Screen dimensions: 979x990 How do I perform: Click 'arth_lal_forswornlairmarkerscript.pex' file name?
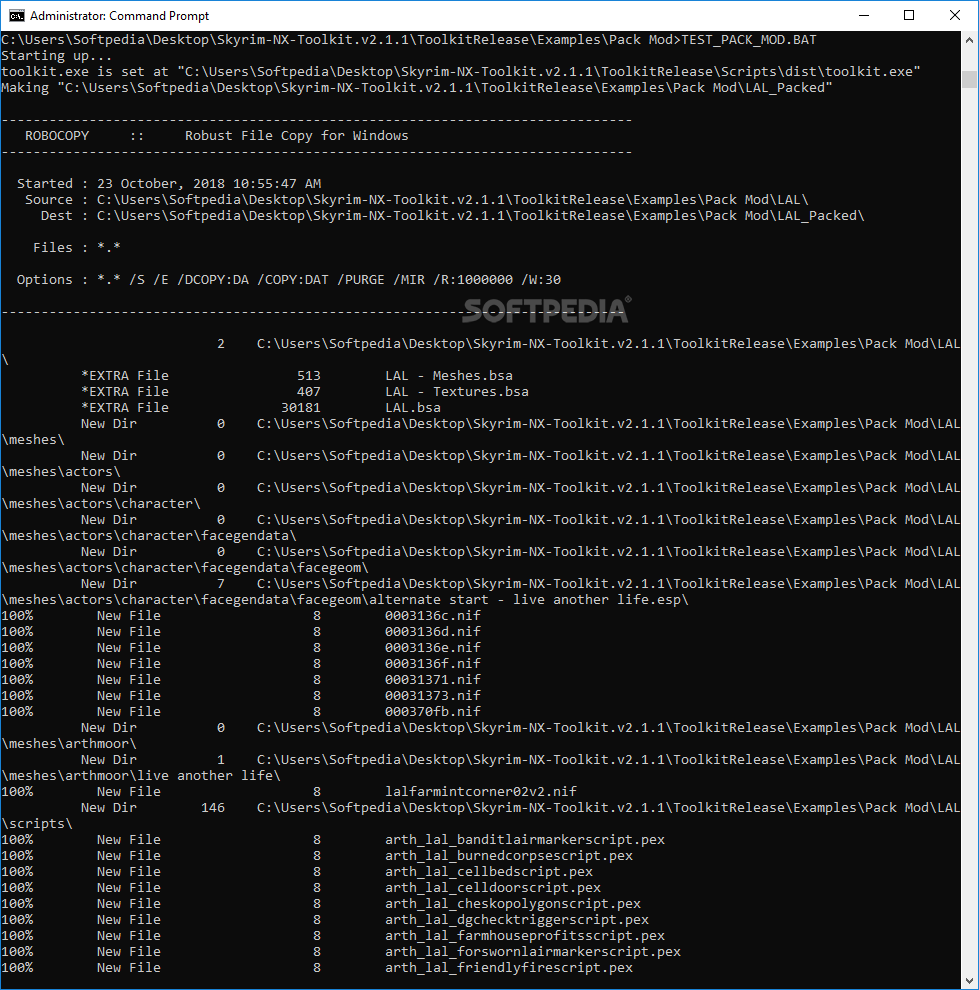click(x=533, y=952)
